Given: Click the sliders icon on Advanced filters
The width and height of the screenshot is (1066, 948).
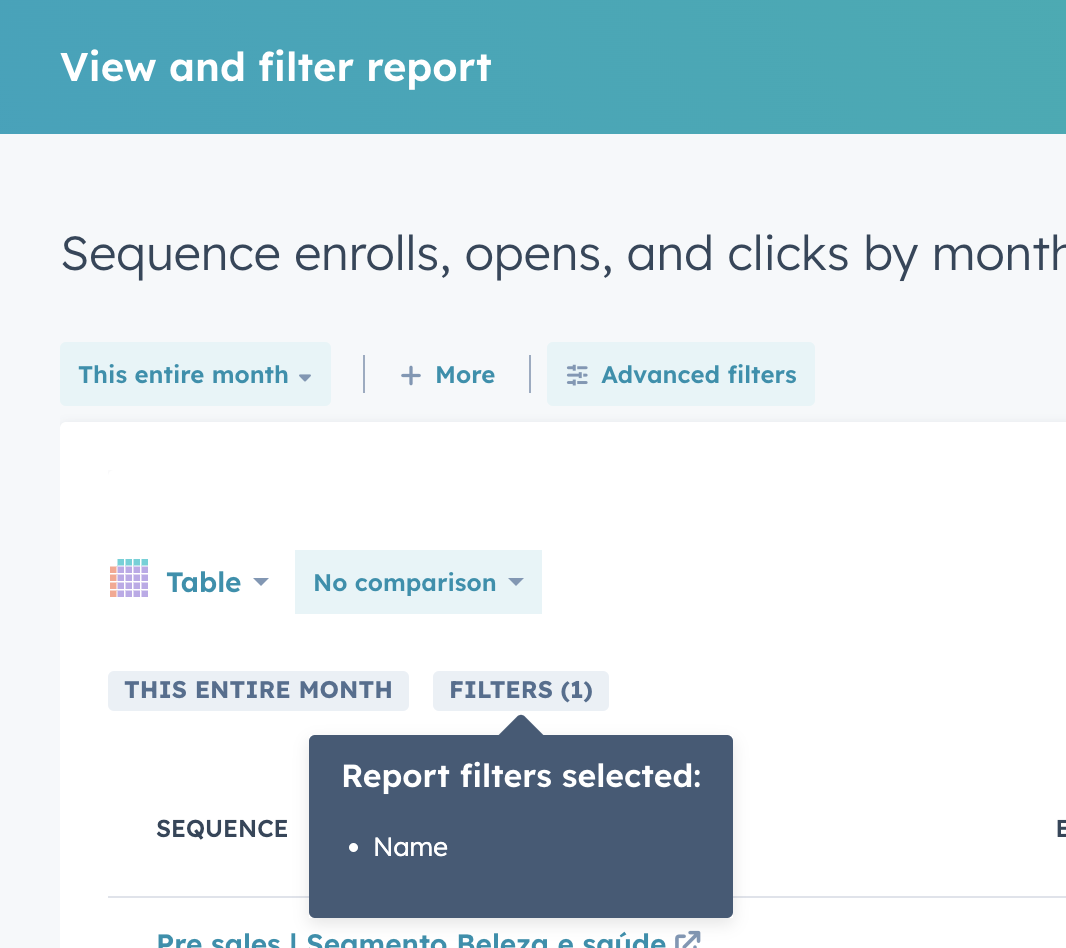Looking at the screenshot, I should coord(576,373).
